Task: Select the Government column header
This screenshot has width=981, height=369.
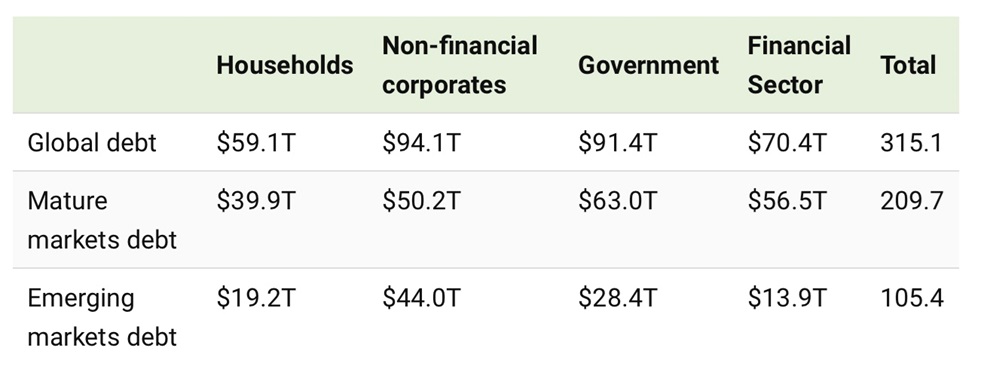Action: pos(648,66)
